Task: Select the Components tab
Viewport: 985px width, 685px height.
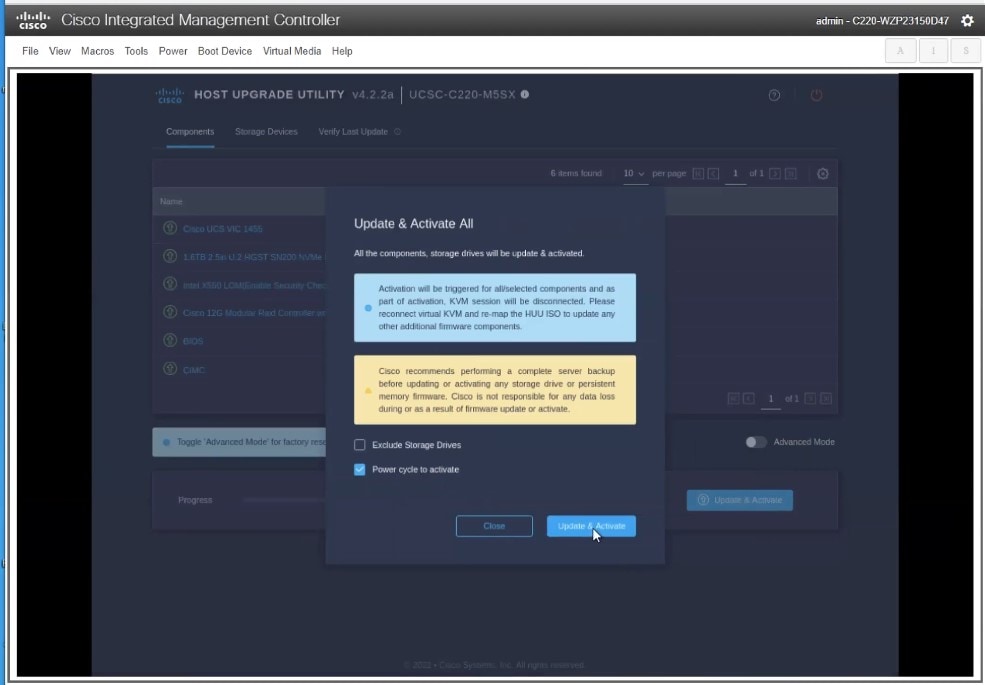Action: (190, 132)
